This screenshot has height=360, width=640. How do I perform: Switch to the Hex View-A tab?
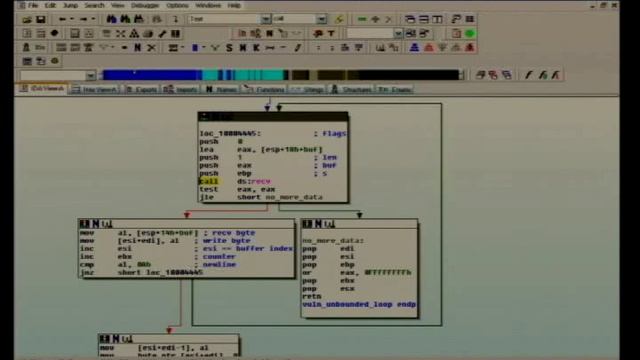(95, 89)
